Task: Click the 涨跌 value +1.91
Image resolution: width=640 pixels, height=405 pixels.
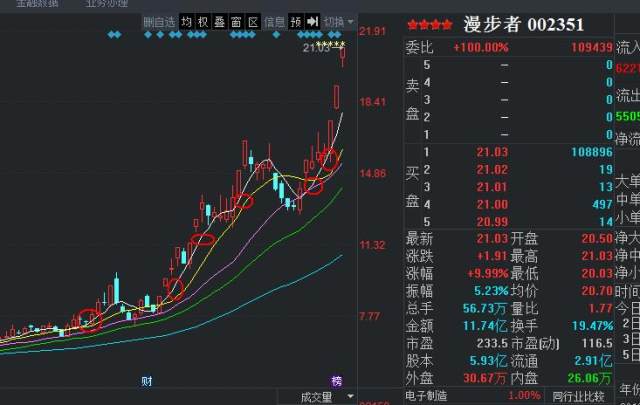Action: tap(492, 256)
